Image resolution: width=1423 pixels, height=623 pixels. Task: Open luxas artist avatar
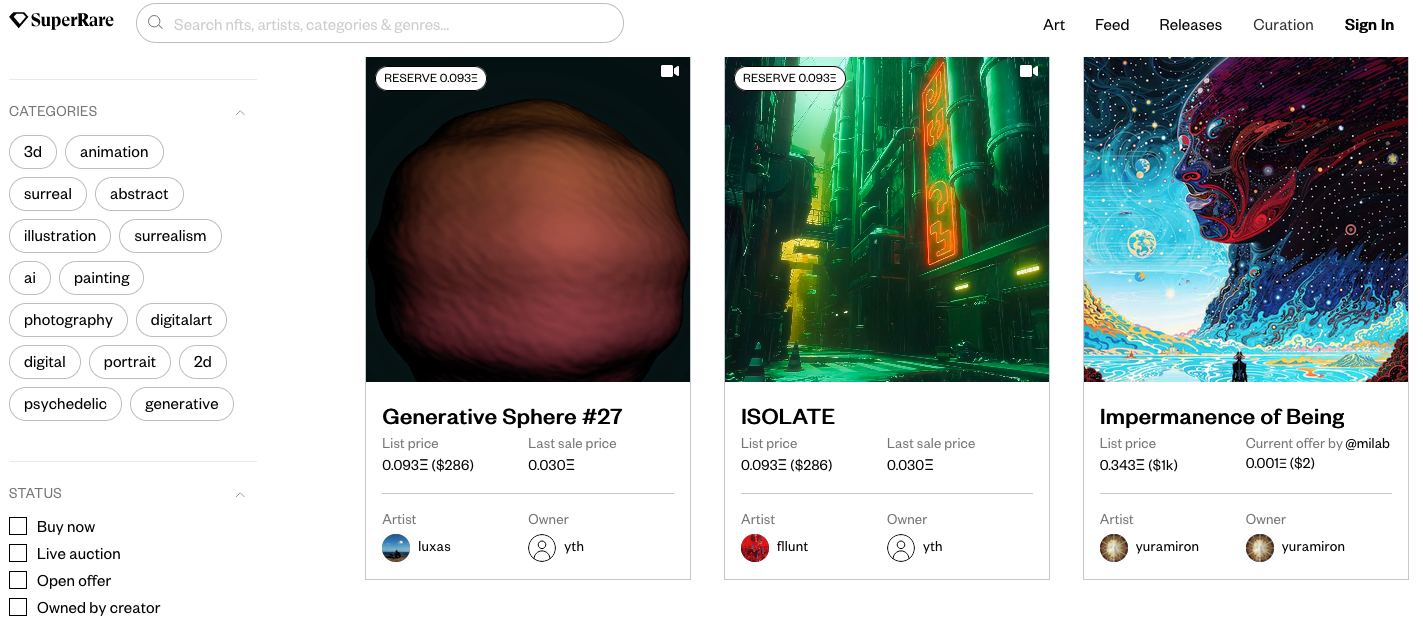(x=396, y=547)
